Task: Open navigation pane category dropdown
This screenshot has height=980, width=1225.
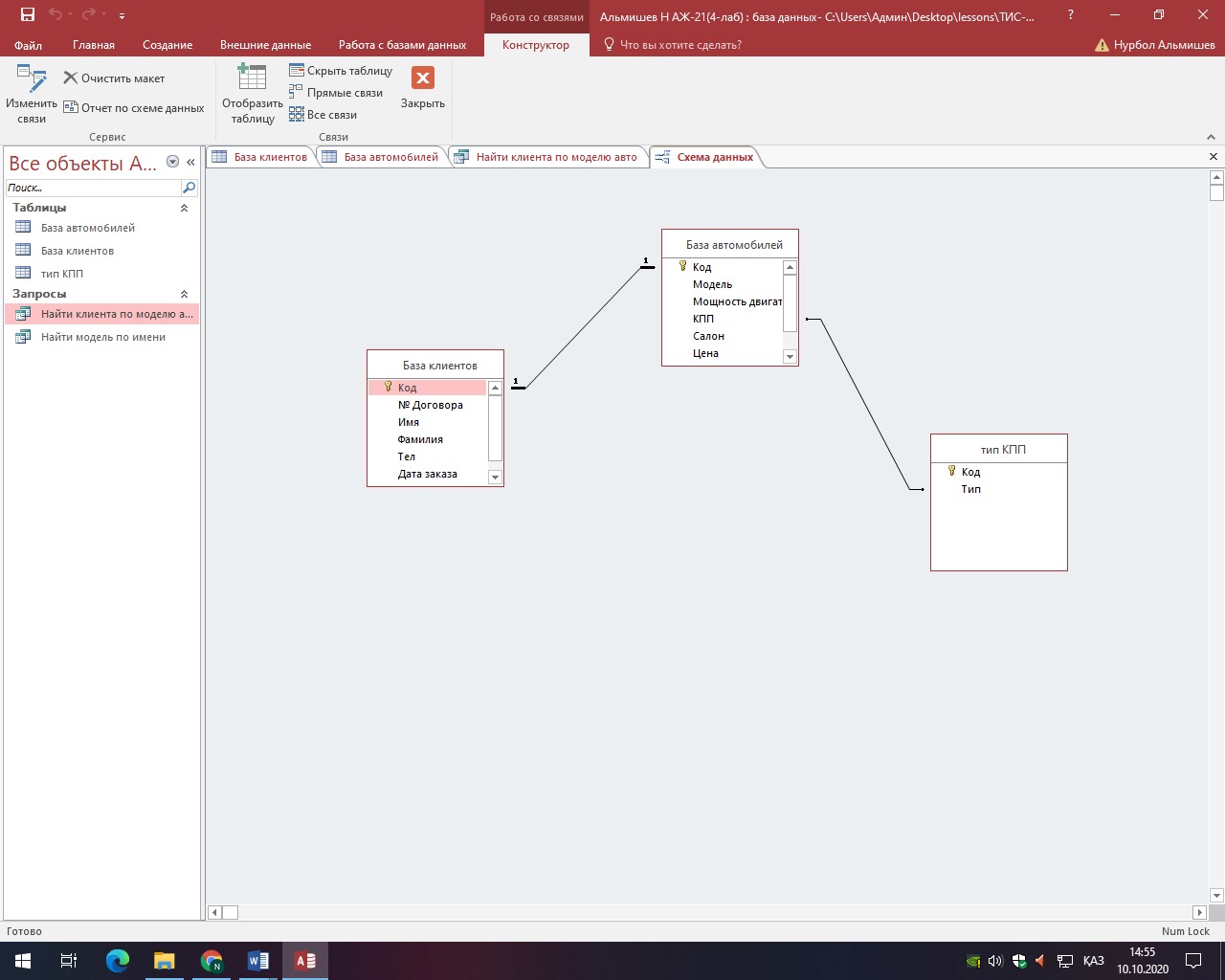Action: (173, 163)
